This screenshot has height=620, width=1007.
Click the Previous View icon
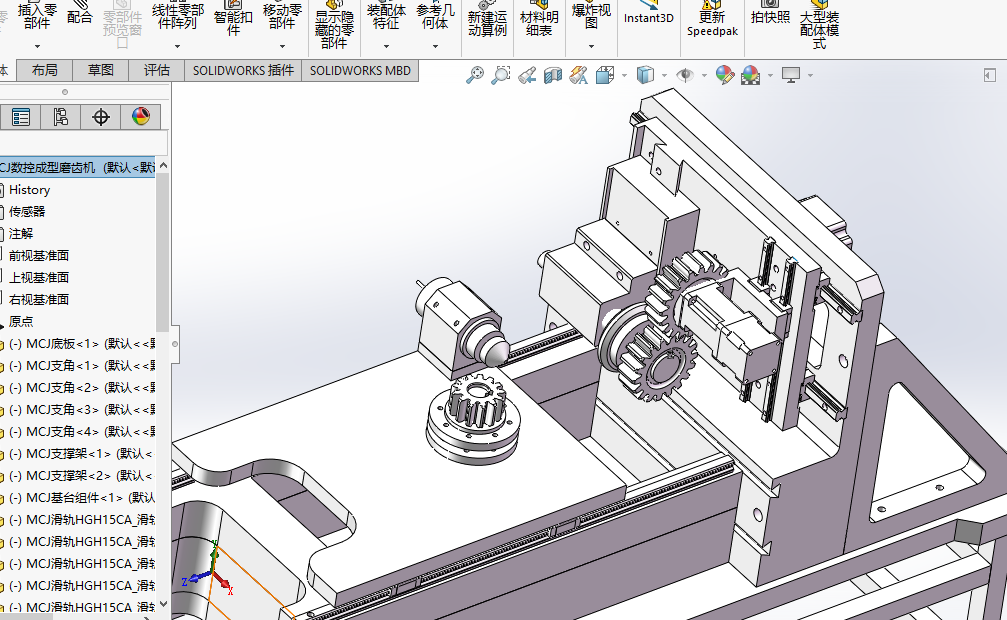pyautogui.click(x=527, y=75)
